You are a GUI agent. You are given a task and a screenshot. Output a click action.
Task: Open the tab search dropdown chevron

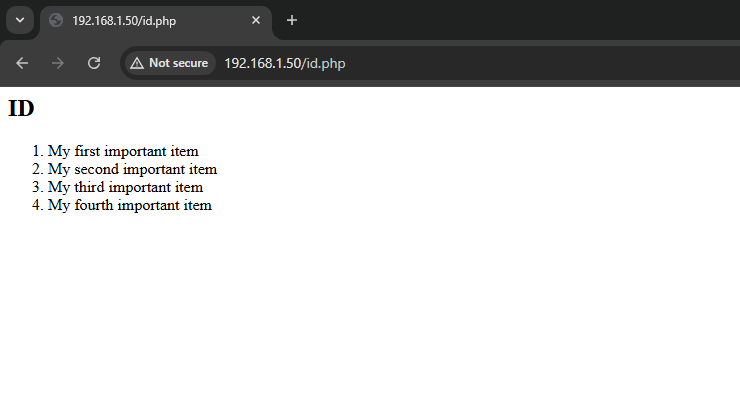(20, 20)
